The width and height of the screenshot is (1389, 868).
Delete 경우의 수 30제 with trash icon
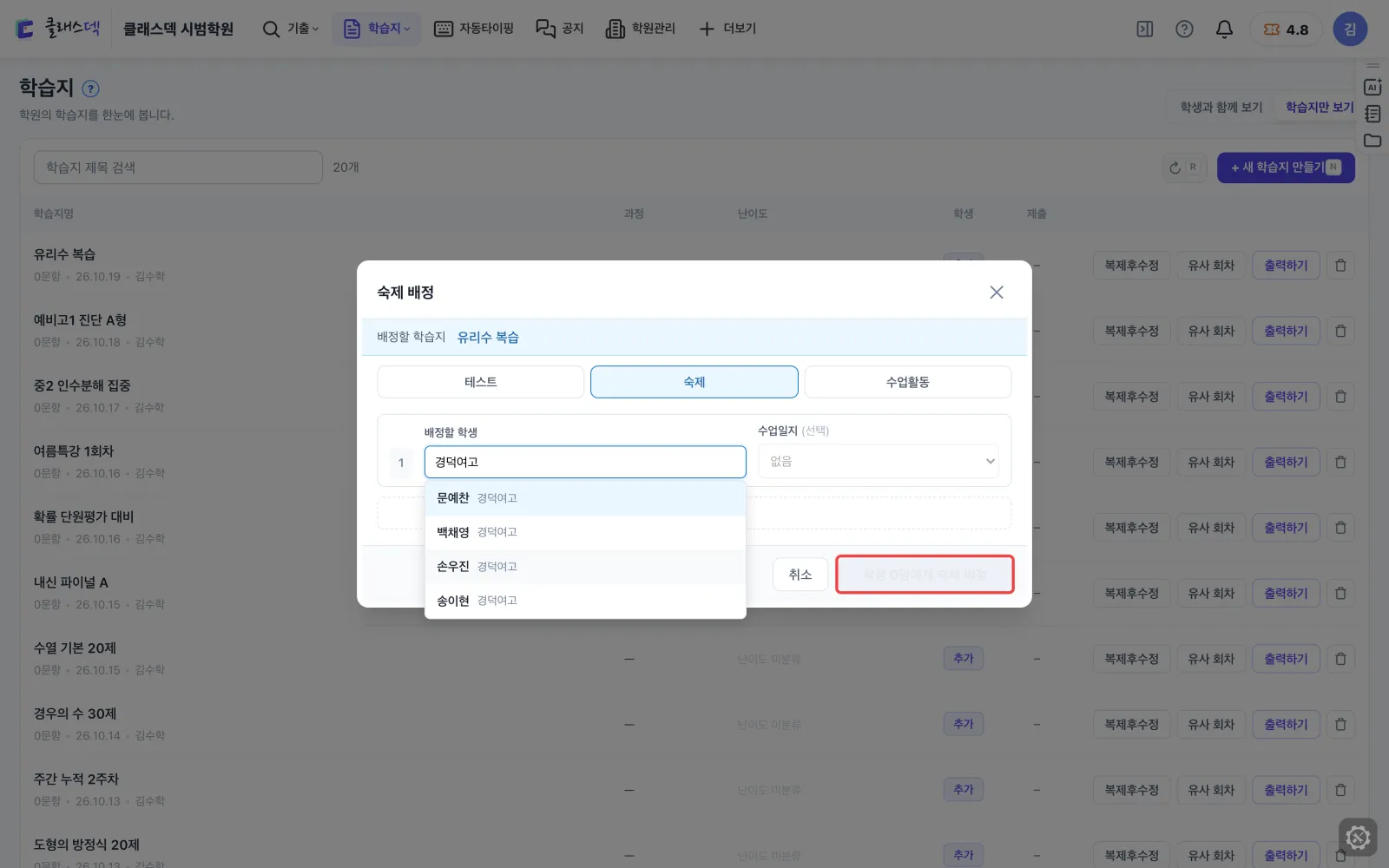1340,725
